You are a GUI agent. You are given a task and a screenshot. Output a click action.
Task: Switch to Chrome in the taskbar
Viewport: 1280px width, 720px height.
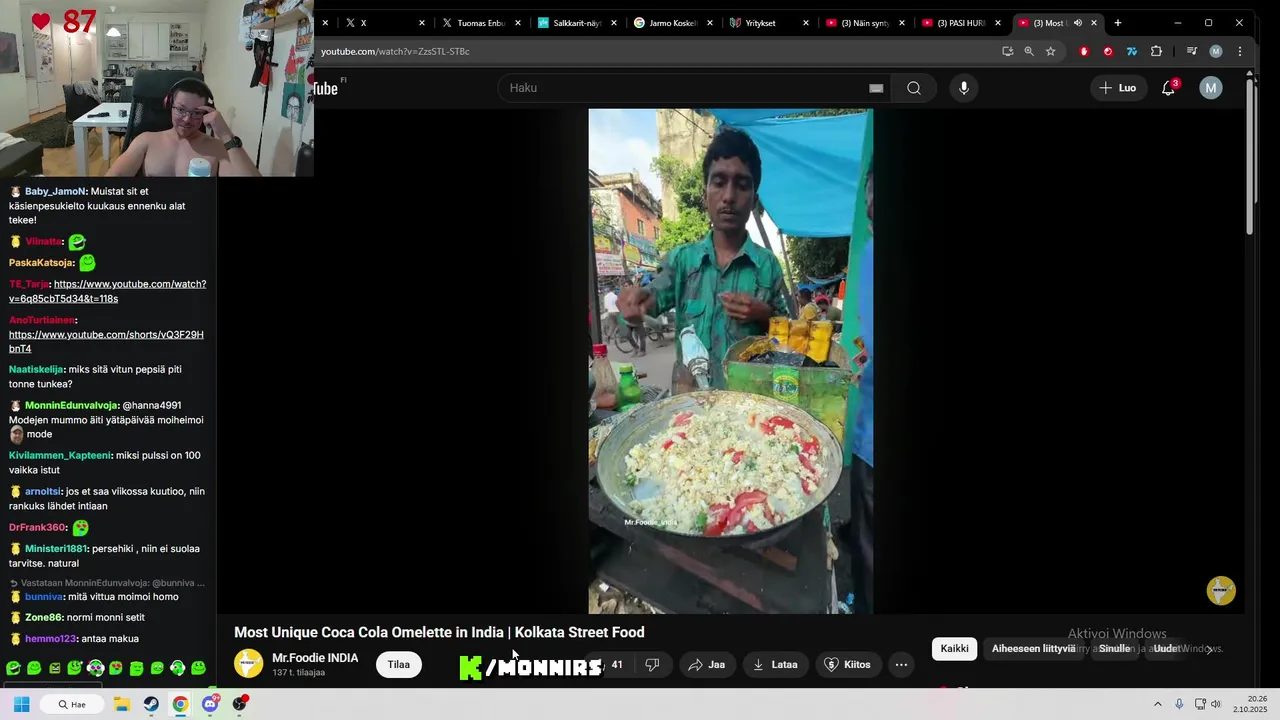point(180,704)
